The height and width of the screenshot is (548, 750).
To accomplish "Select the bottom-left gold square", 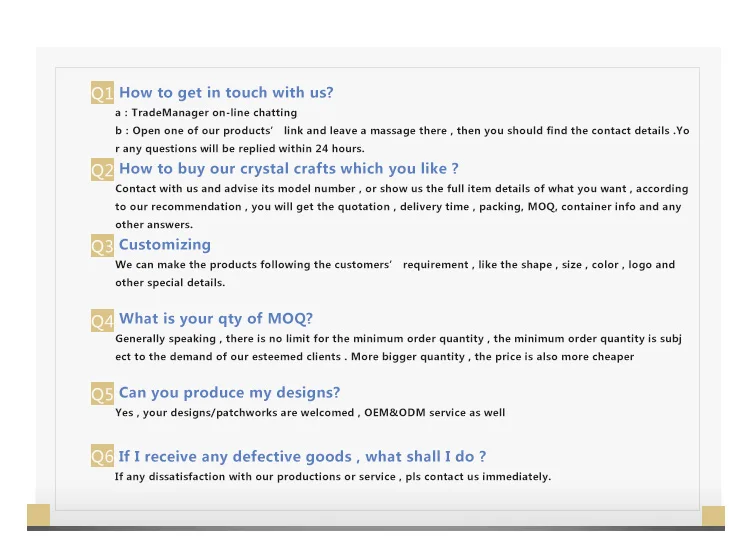I will 38,515.
